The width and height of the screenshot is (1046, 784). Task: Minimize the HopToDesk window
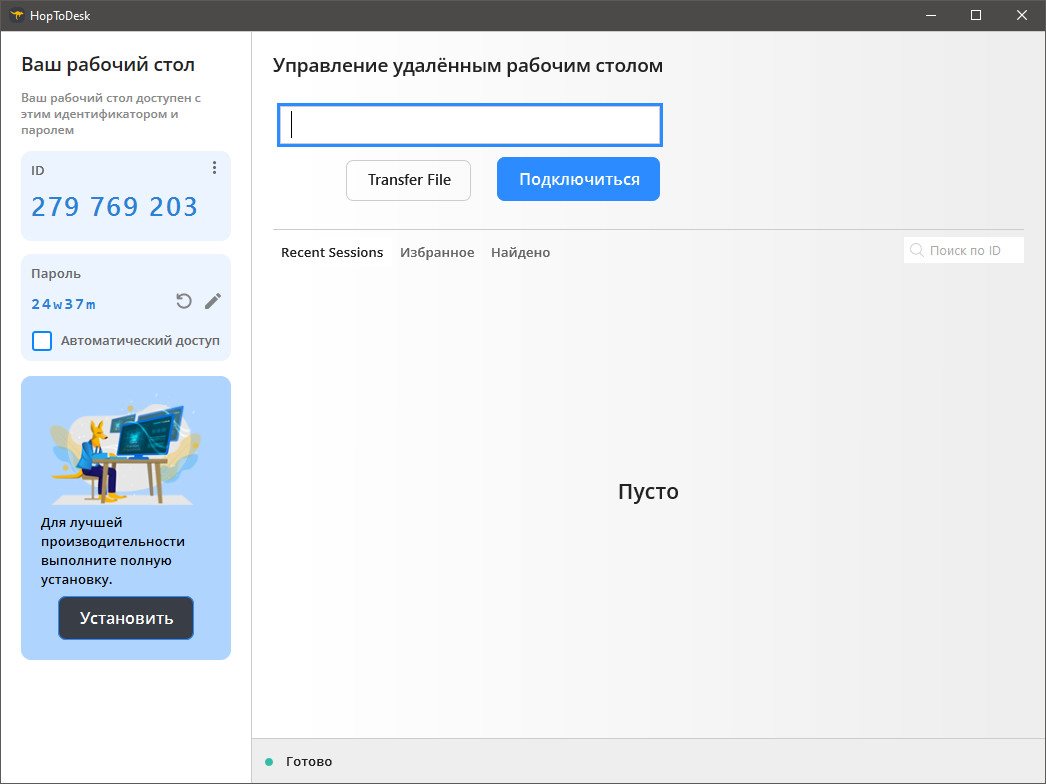coord(931,15)
